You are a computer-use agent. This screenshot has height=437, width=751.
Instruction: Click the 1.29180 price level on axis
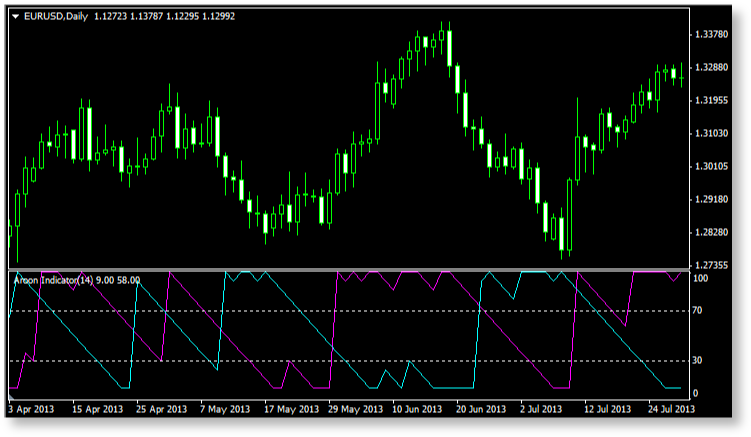711,199
